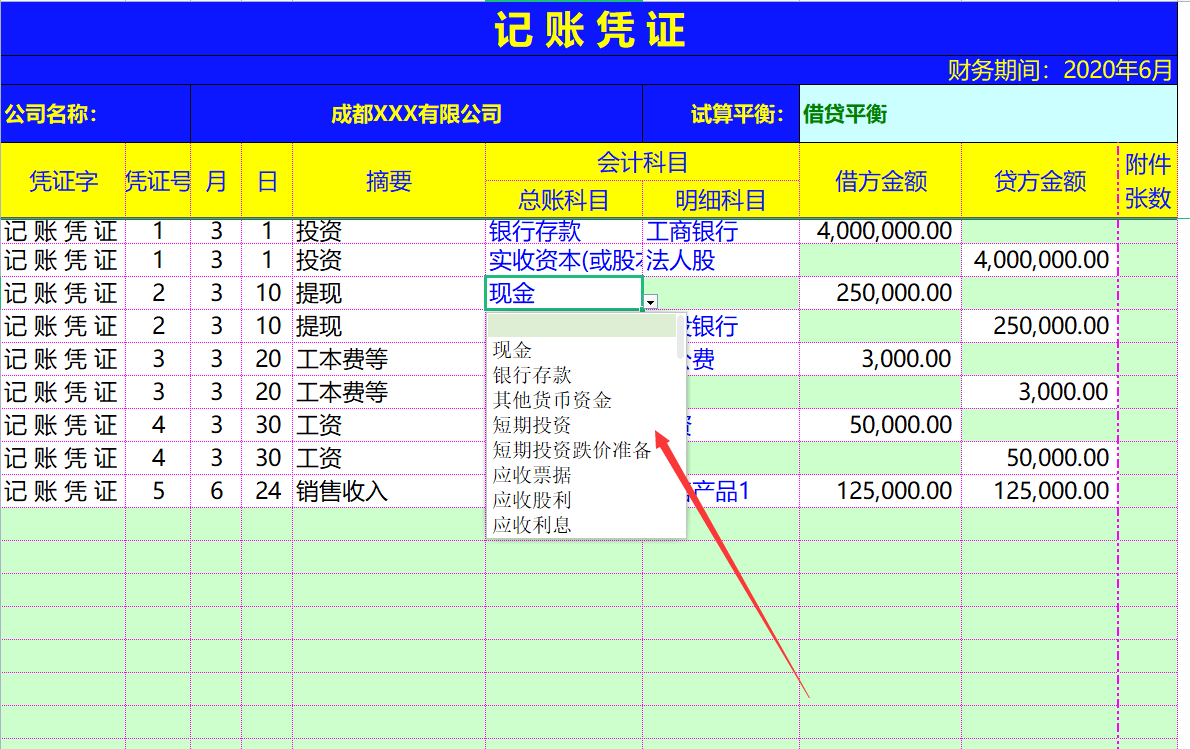This screenshot has width=1190, height=749.
Task: Select the first row 银行存款 cell
Action: (564, 231)
